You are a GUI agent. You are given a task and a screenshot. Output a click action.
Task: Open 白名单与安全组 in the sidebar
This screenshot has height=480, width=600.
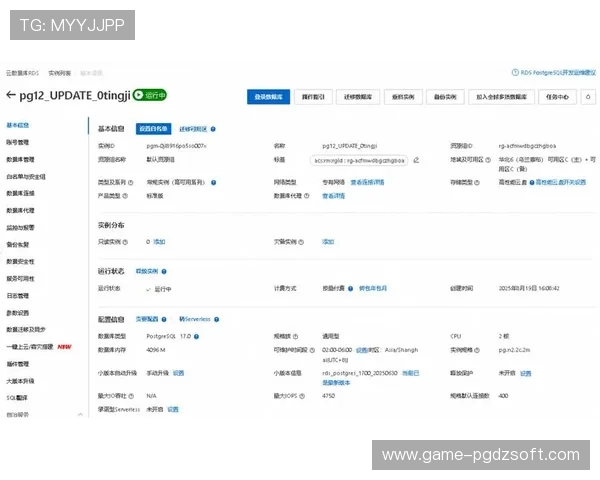[x=26, y=177]
